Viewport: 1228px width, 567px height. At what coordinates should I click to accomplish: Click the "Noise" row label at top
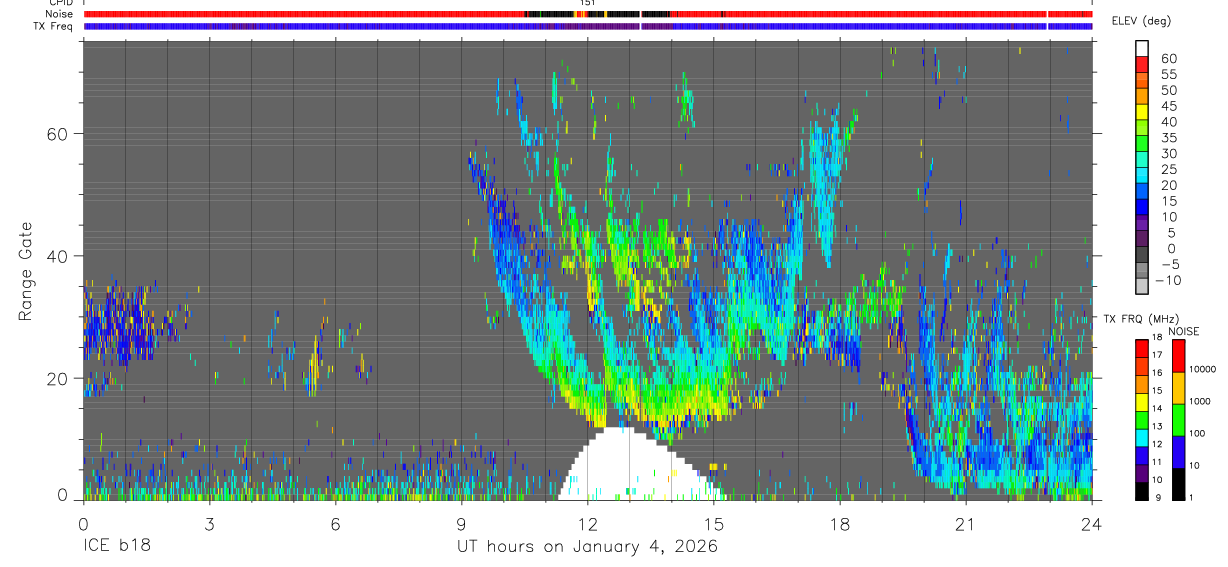point(59,14)
